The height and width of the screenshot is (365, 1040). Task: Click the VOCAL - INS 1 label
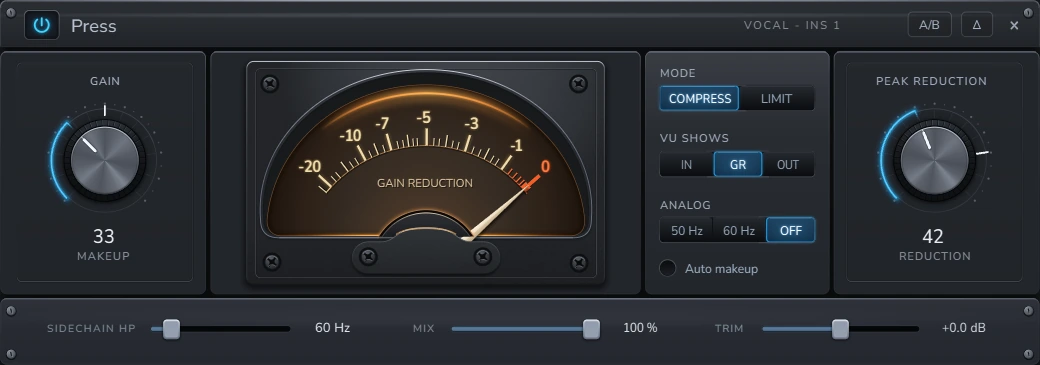pos(792,25)
